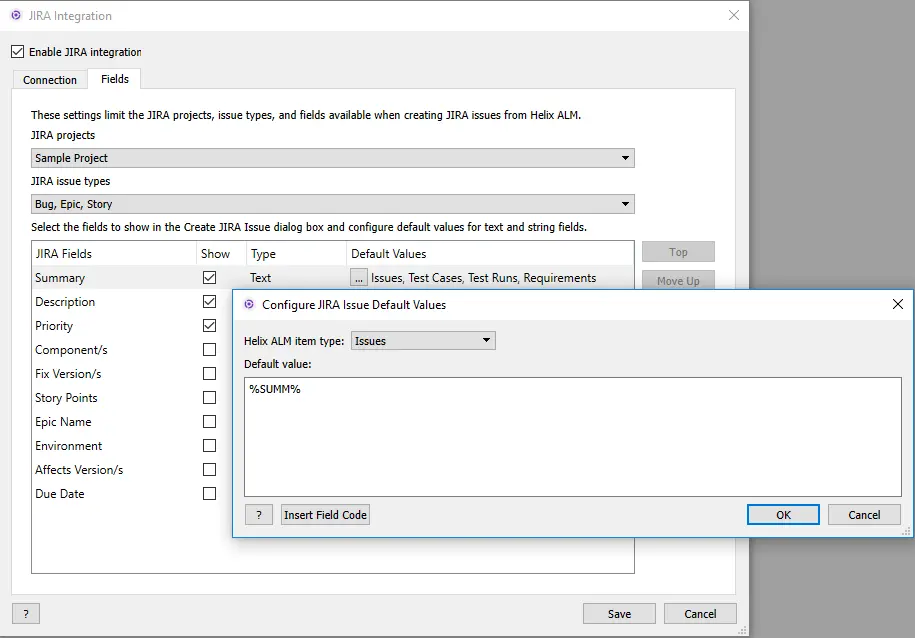Select the Fields tab
915x638 pixels.
click(x=114, y=79)
